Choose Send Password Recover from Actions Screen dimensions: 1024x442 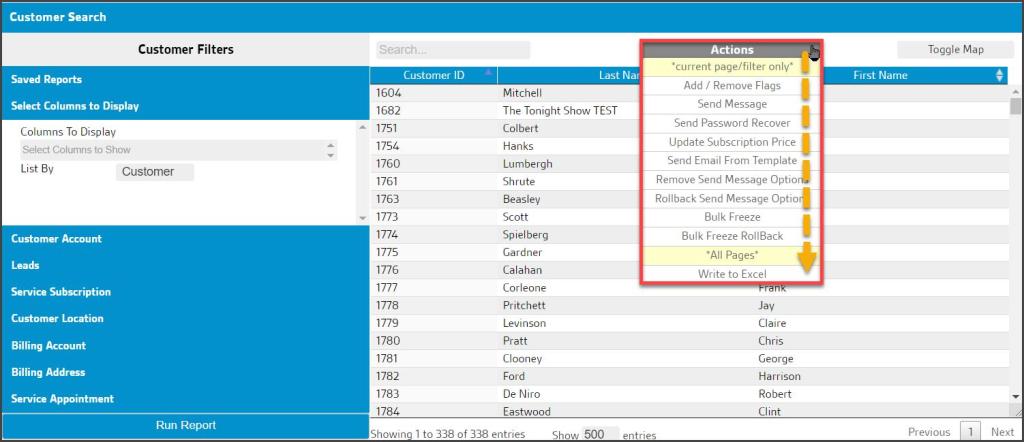pyautogui.click(x=731, y=123)
